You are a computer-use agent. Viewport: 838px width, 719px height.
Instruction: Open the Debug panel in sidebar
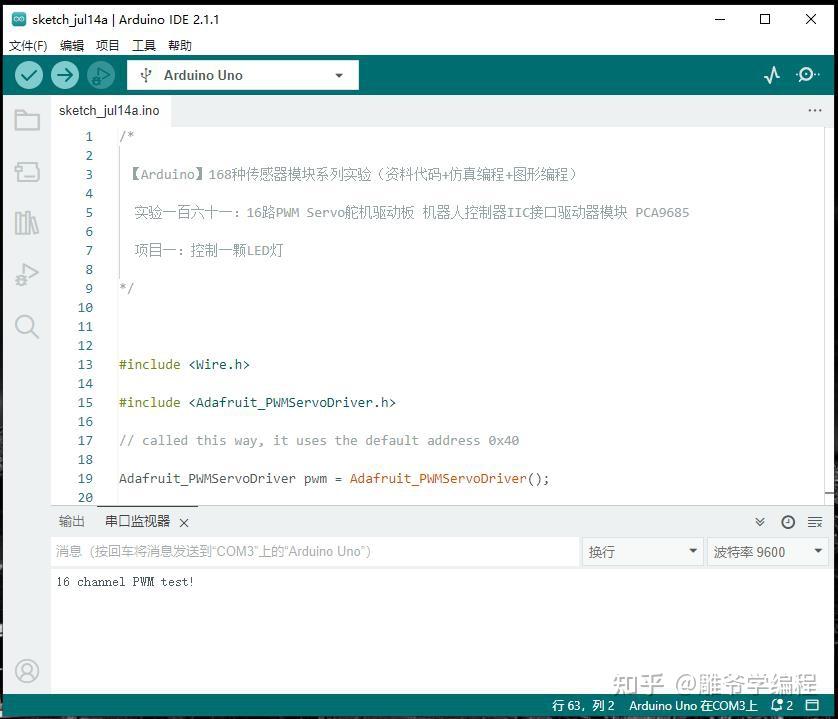pos(27,274)
